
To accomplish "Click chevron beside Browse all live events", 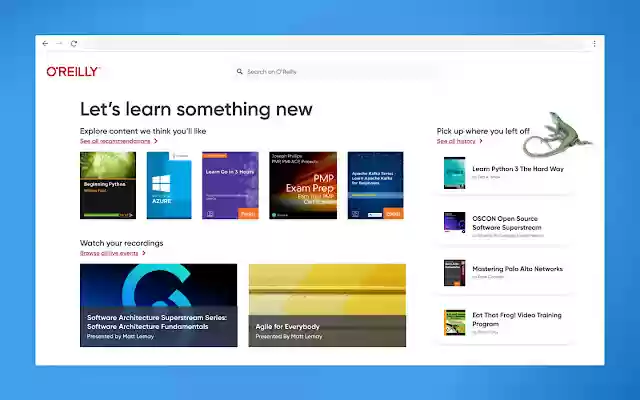I will 144,253.
